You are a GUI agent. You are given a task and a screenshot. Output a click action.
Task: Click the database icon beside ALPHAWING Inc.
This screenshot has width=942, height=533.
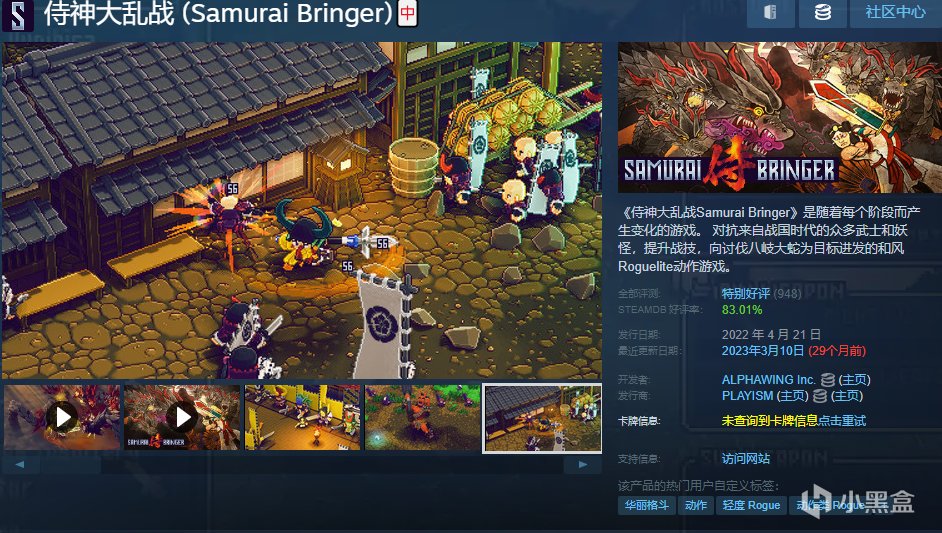pos(828,380)
